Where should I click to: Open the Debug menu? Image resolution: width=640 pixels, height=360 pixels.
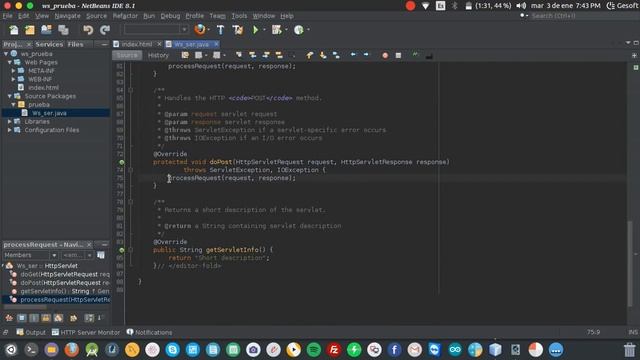(170, 16)
